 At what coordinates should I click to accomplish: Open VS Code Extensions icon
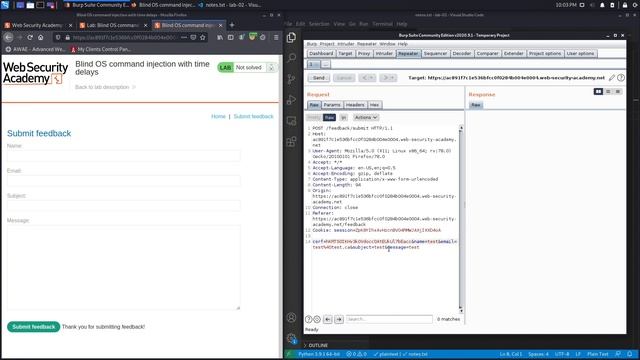pyautogui.click(x=291, y=142)
